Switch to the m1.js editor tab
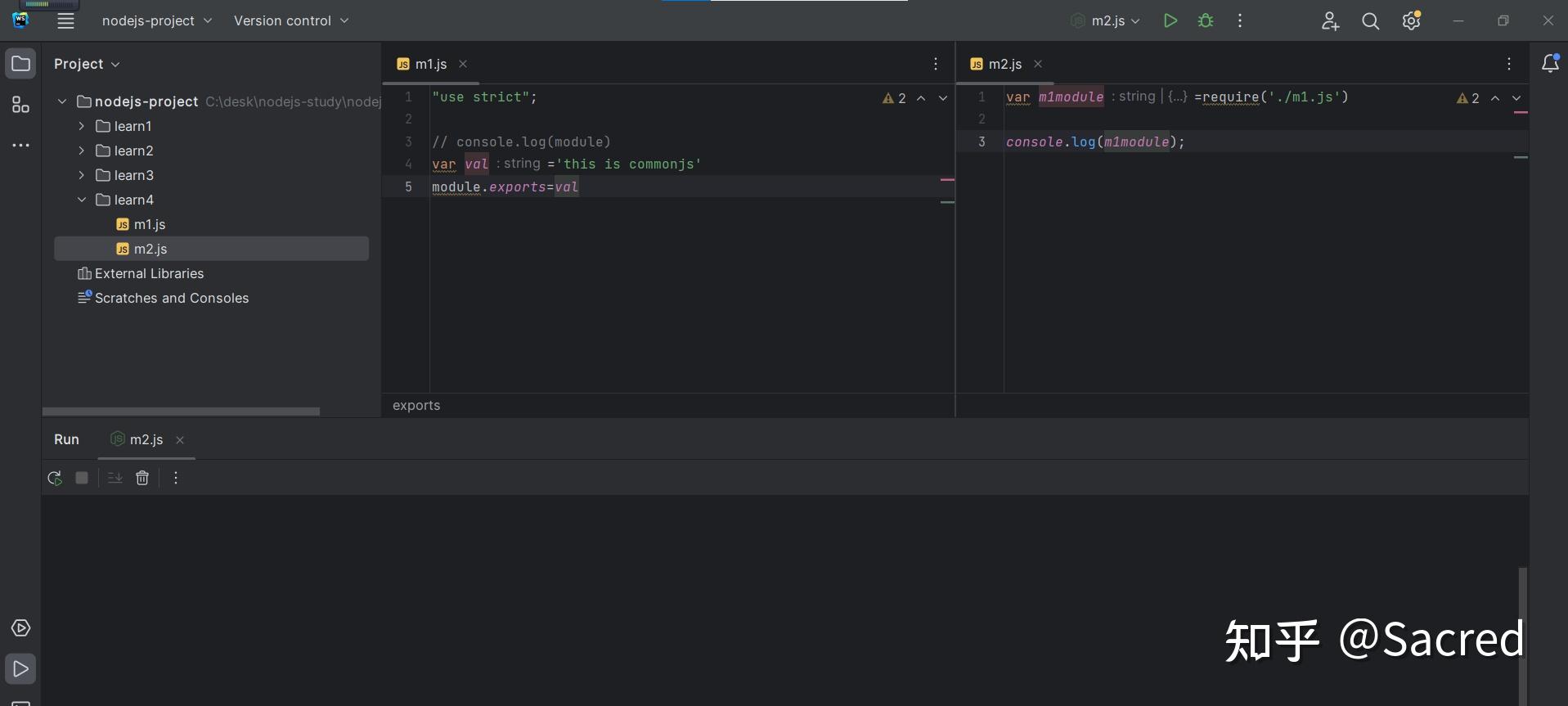The image size is (1568, 706). 430,64
